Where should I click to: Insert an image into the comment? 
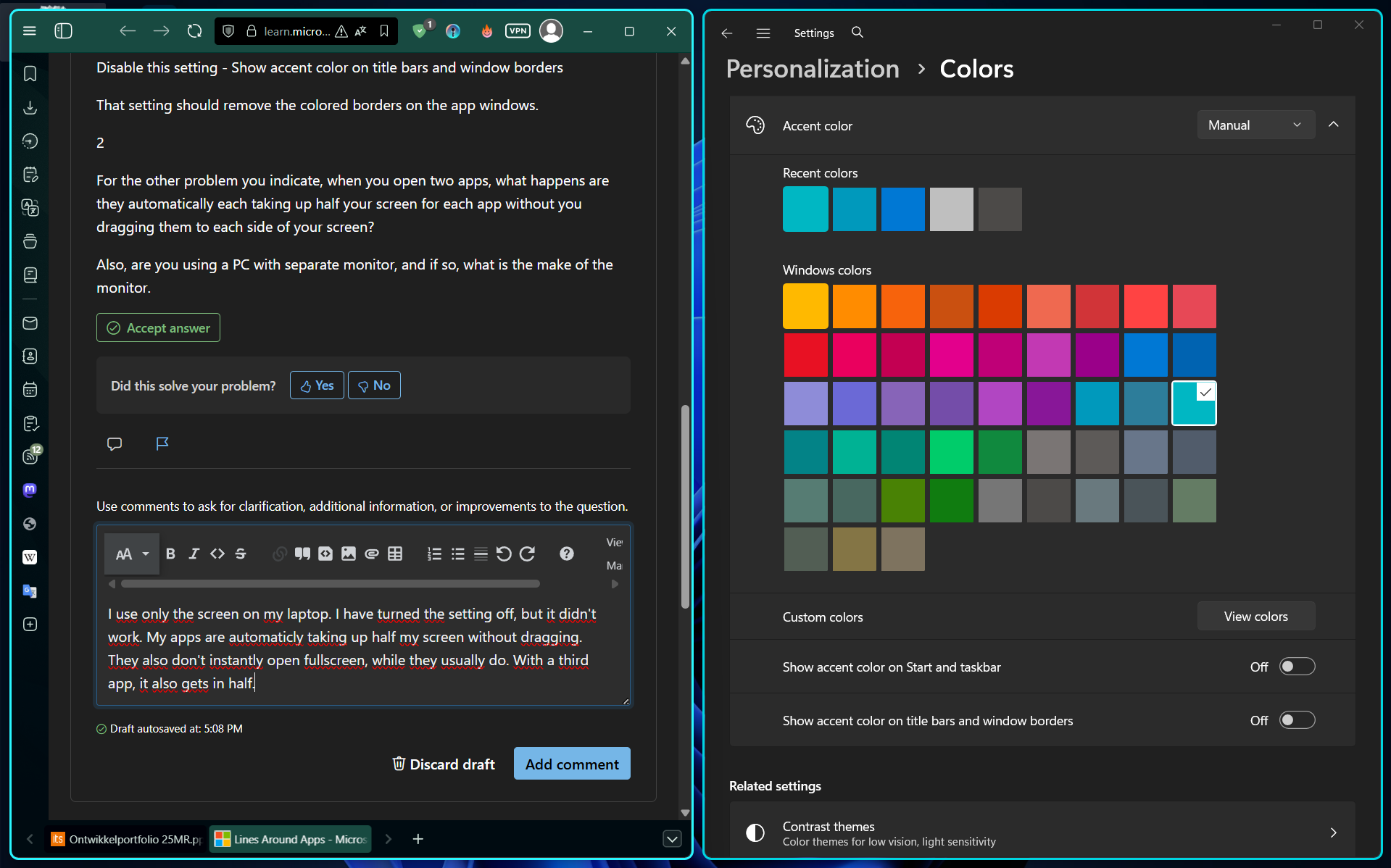pyautogui.click(x=349, y=554)
